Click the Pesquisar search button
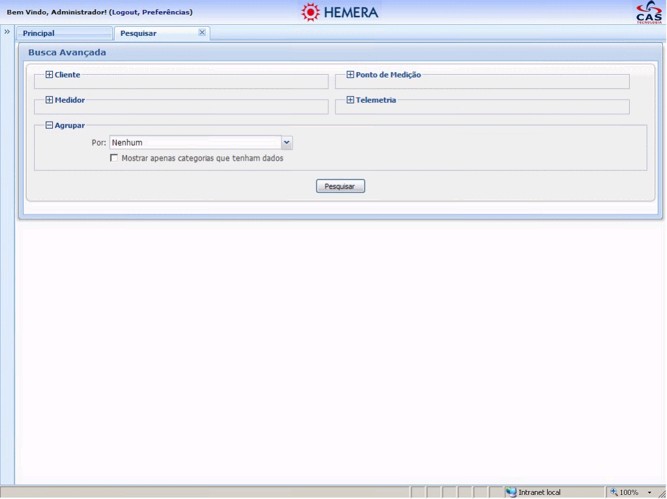The height and width of the screenshot is (499, 667). pyautogui.click(x=340, y=186)
